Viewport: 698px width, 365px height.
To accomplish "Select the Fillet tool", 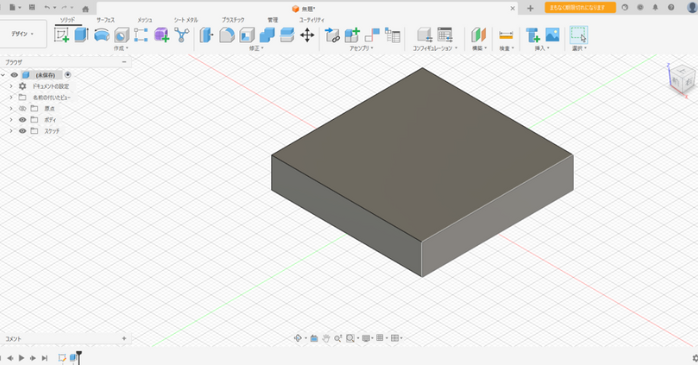I will coord(227,35).
